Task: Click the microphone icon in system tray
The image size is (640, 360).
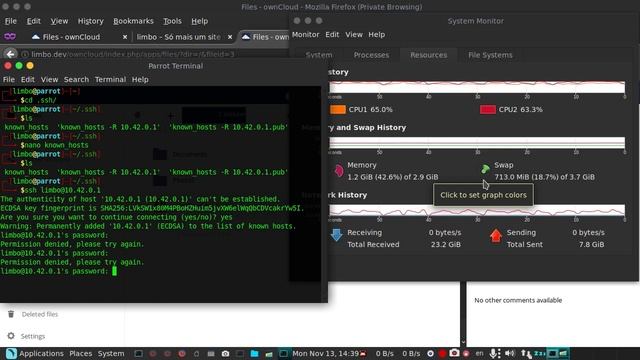Action: [494, 353]
